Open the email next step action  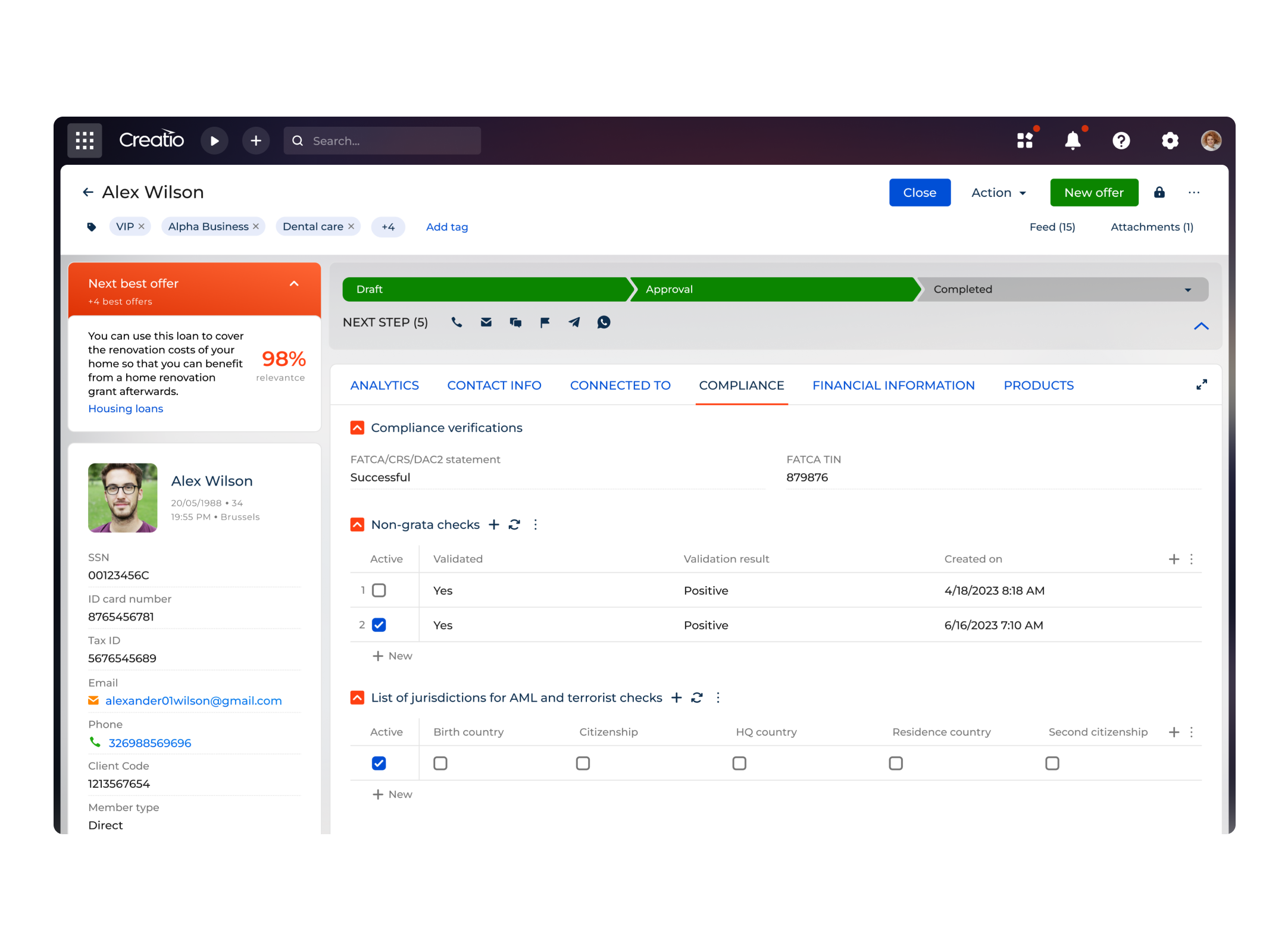(x=486, y=322)
